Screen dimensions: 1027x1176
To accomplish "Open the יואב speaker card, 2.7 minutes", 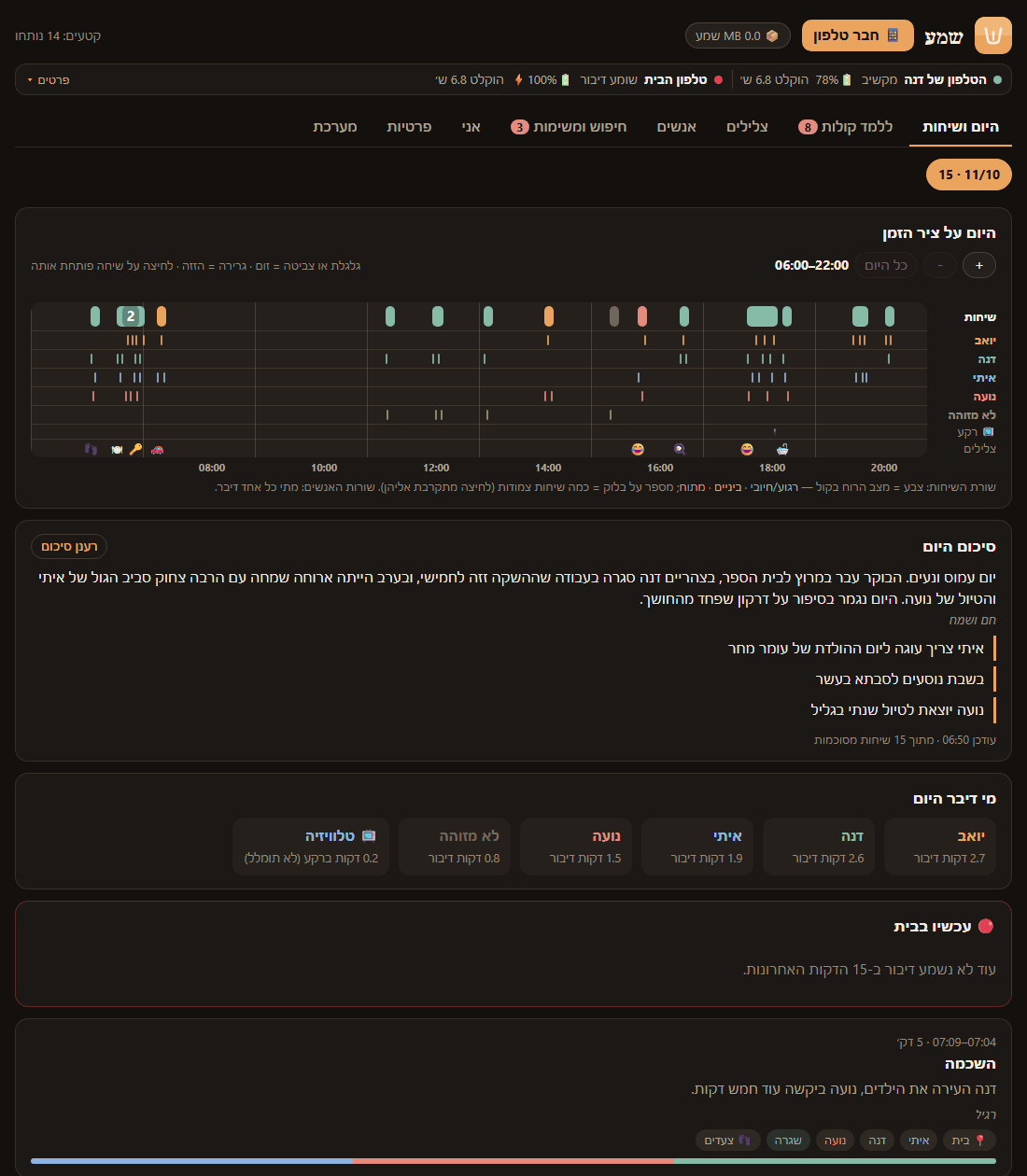I will (940, 847).
